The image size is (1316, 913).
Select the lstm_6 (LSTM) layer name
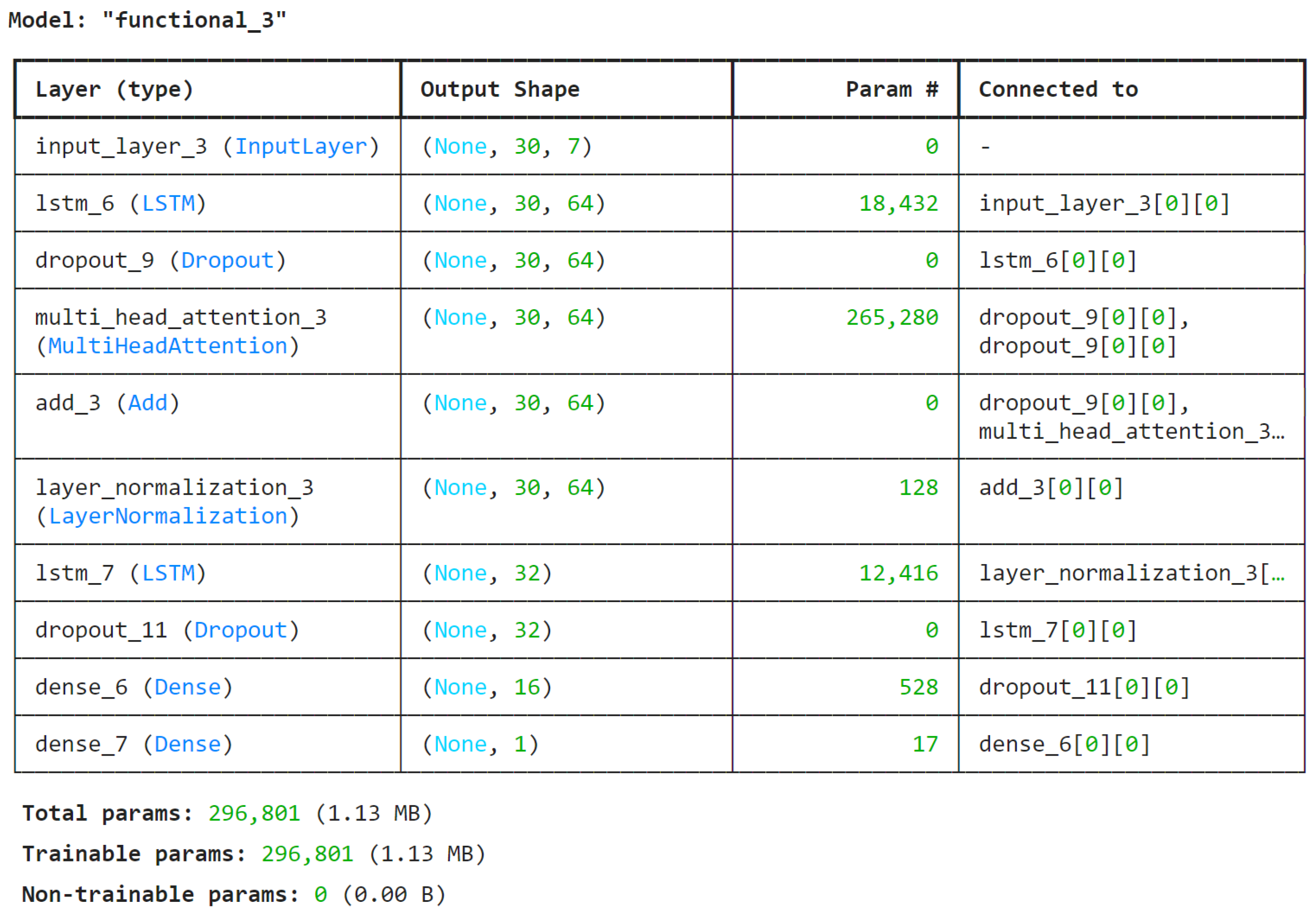pos(121,204)
